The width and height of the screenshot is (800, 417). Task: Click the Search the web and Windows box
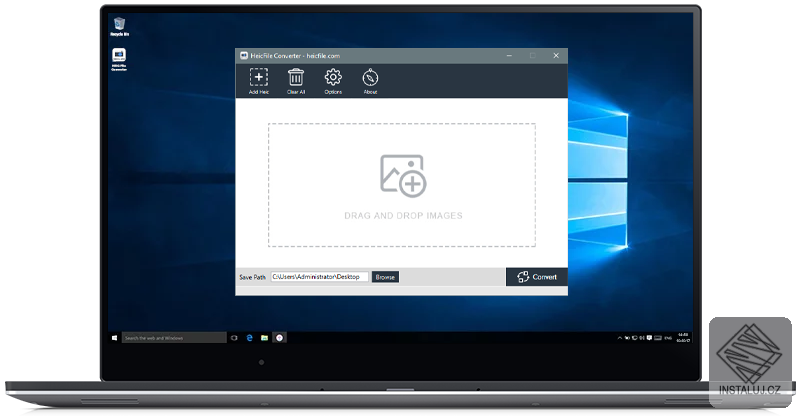[x=174, y=338]
